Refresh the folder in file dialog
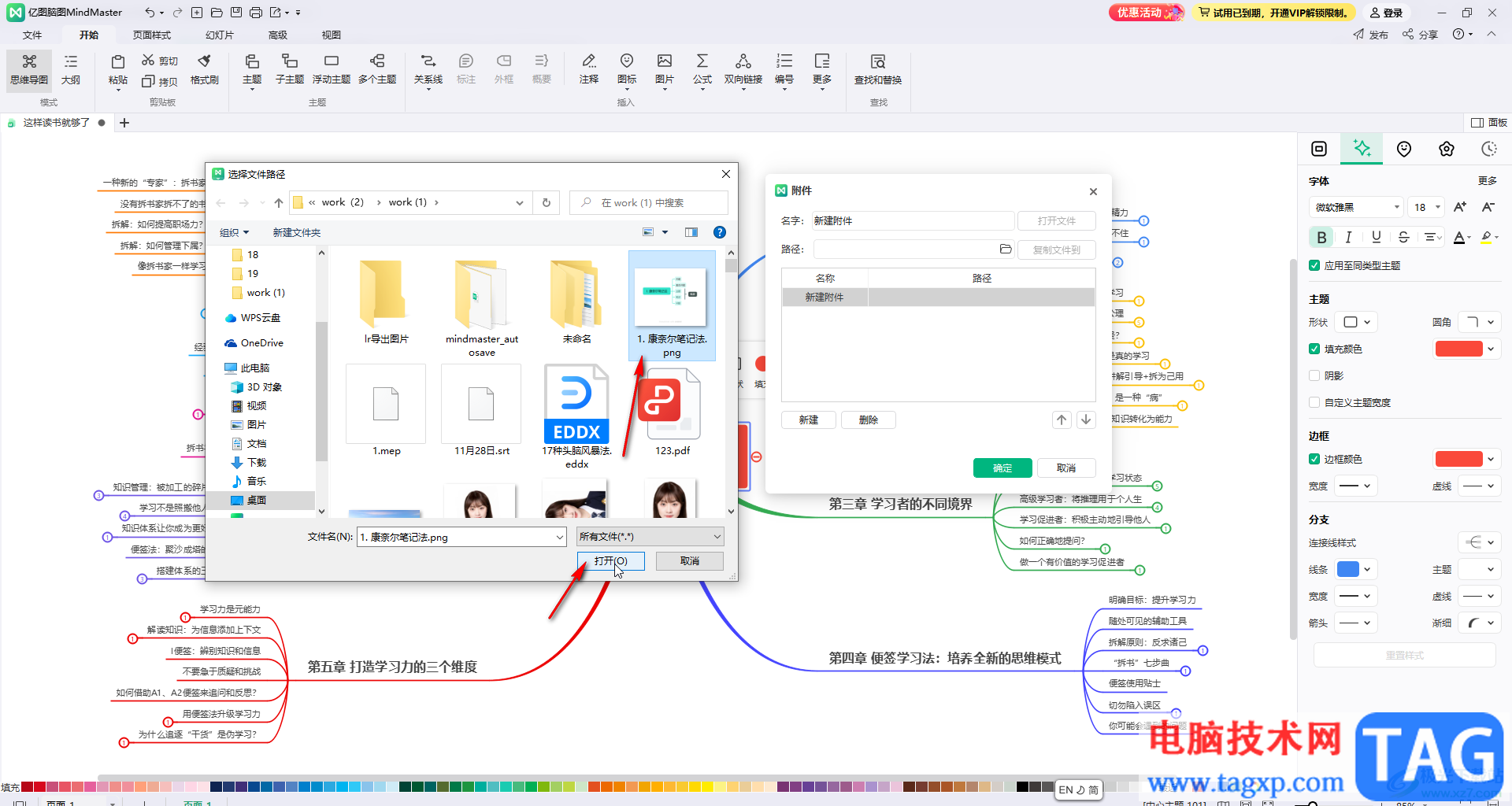 tap(547, 202)
